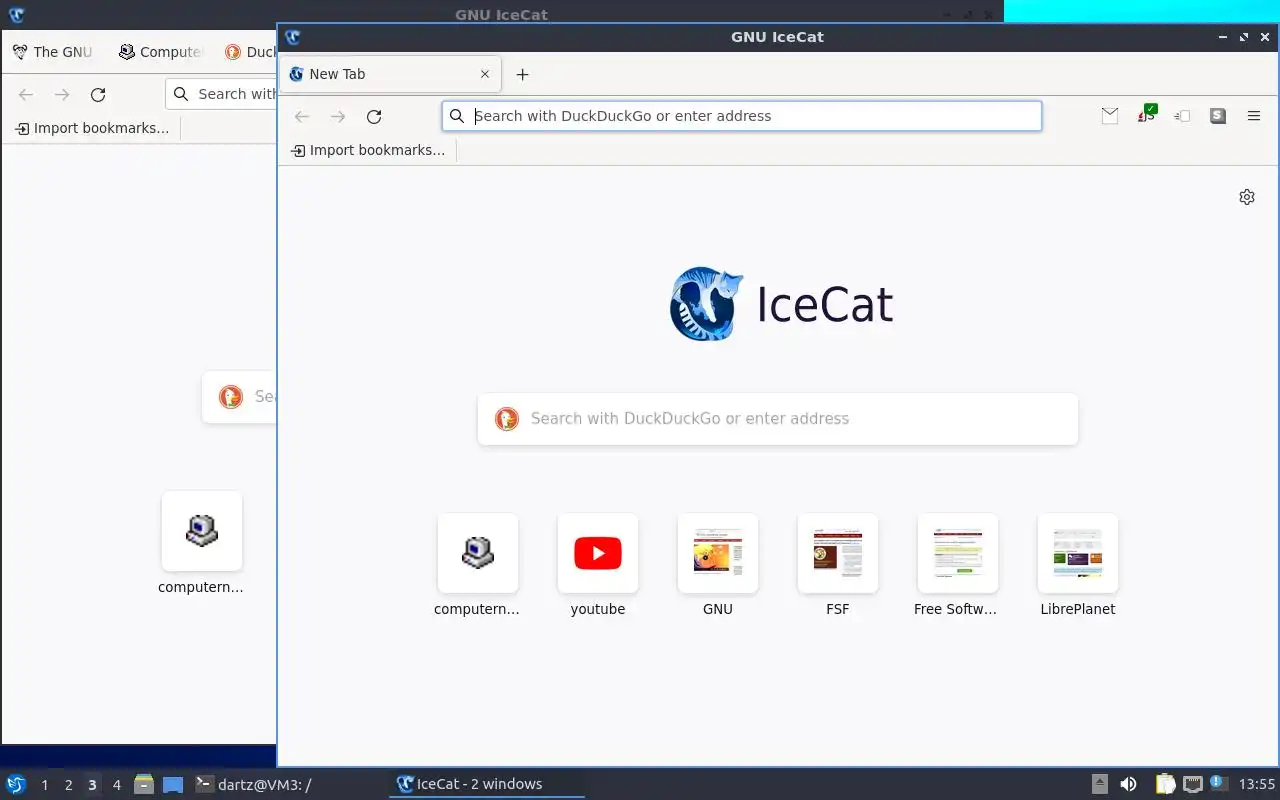Open the desktop start menu bird icon
1280x800 pixels.
(x=16, y=785)
